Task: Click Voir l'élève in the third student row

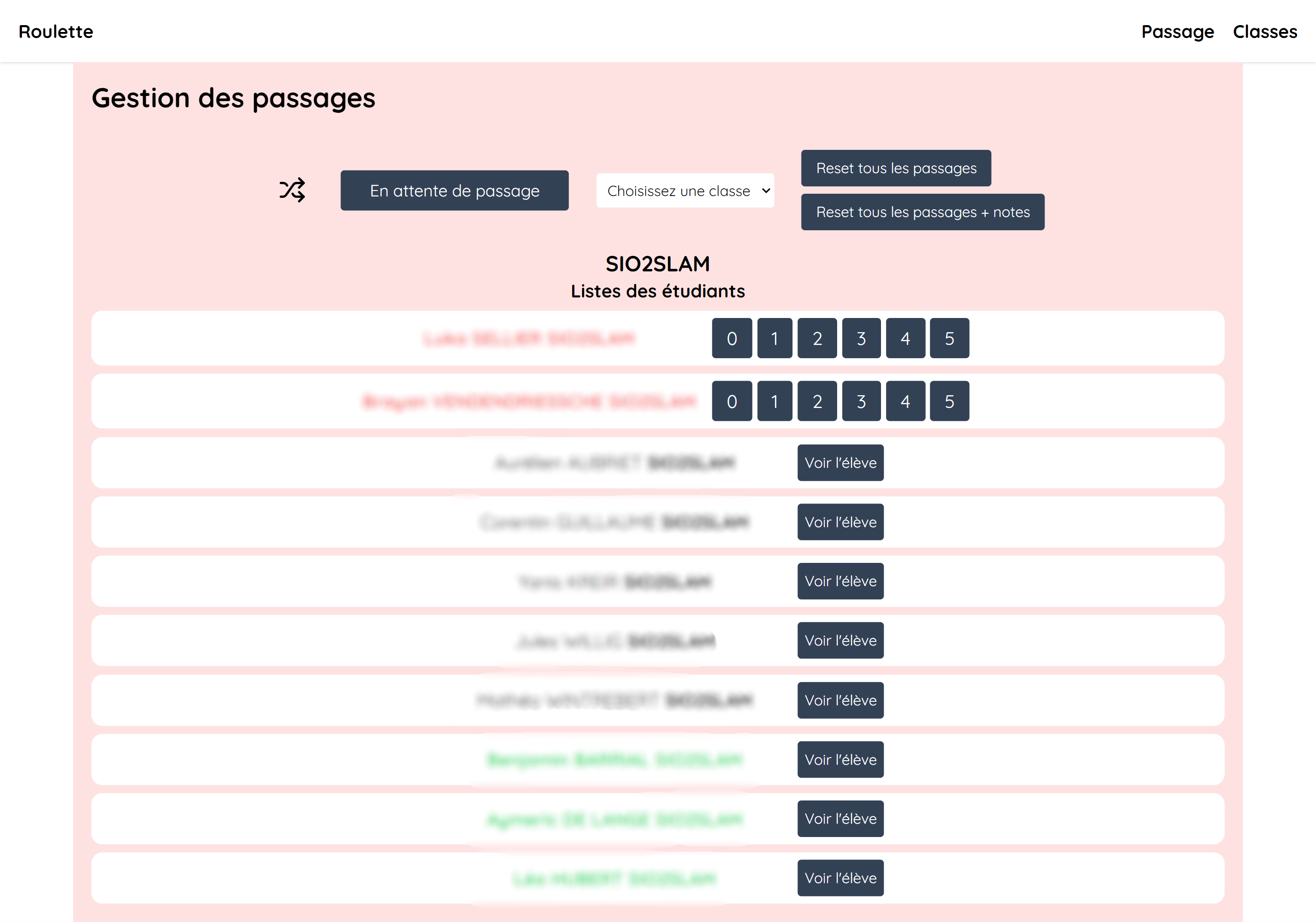Action: pos(840,463)
